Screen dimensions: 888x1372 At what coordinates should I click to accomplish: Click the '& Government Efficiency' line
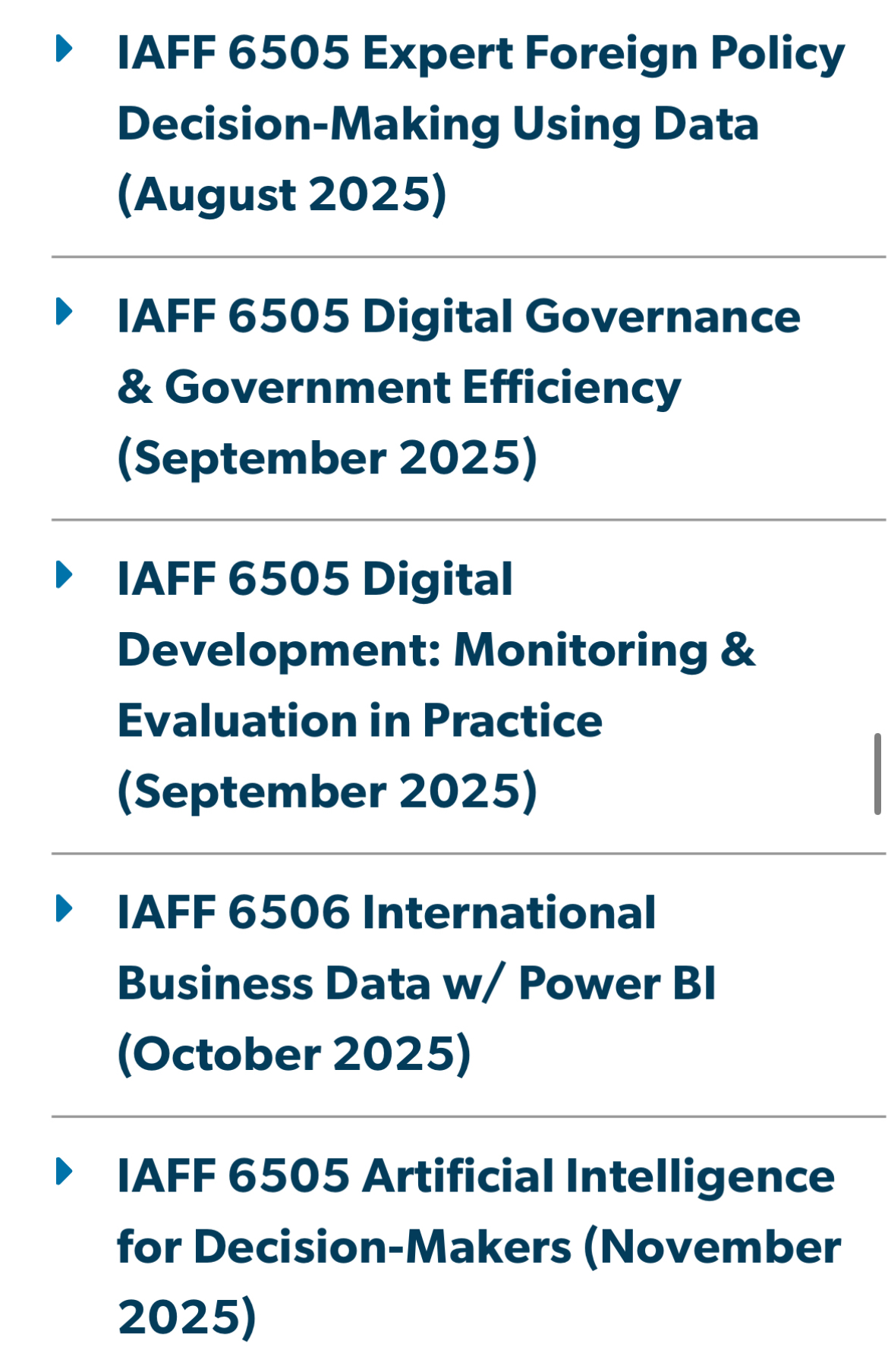pos(399,388)
